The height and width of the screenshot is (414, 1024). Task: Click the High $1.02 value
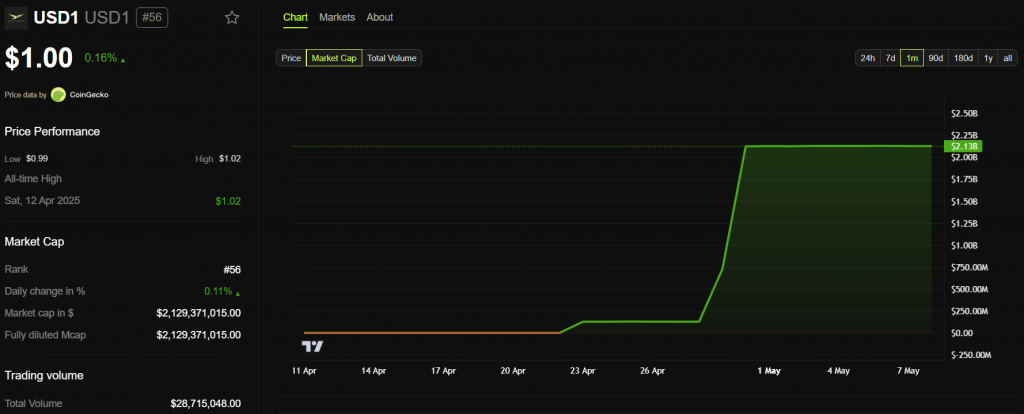click(x=230, y=159)
